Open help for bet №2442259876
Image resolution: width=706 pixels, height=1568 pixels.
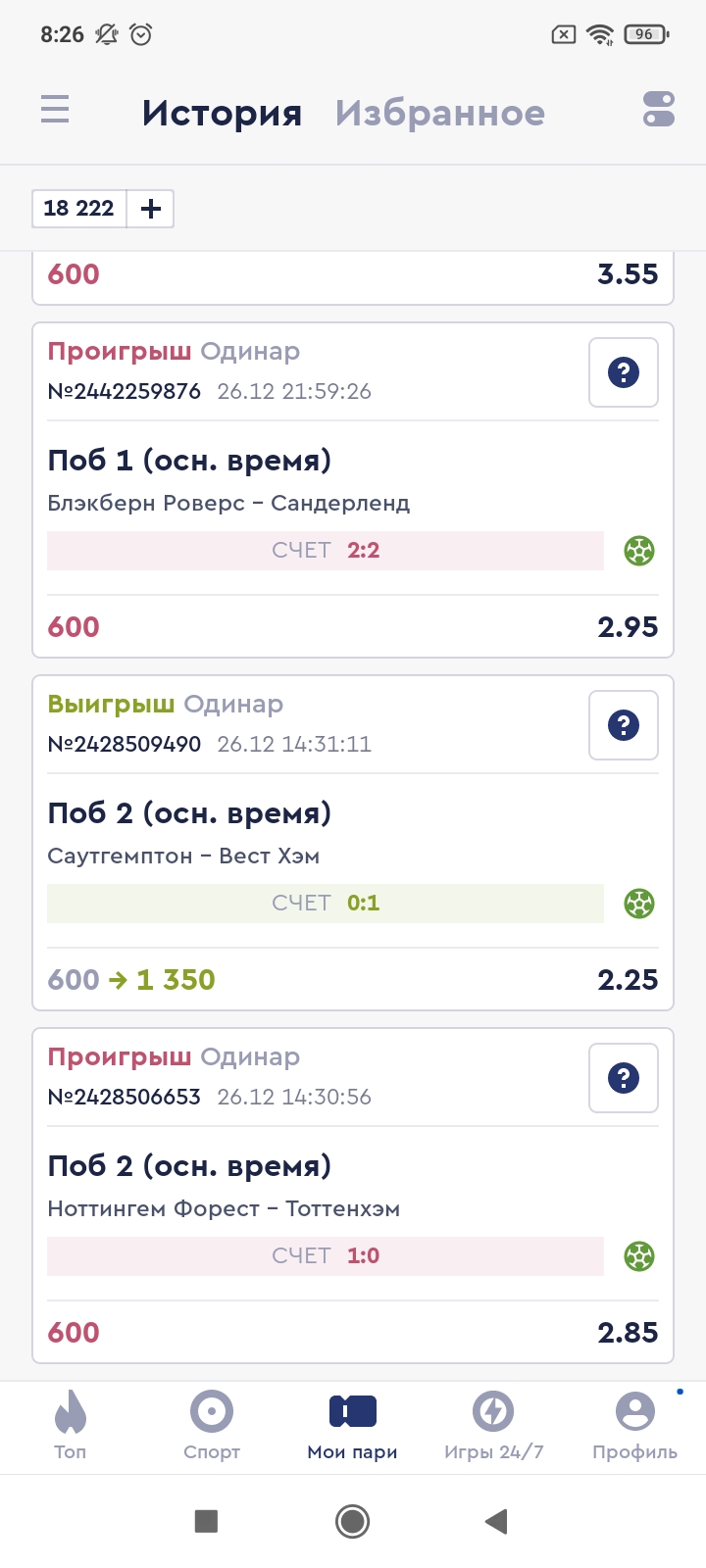(x=623, y=372)
